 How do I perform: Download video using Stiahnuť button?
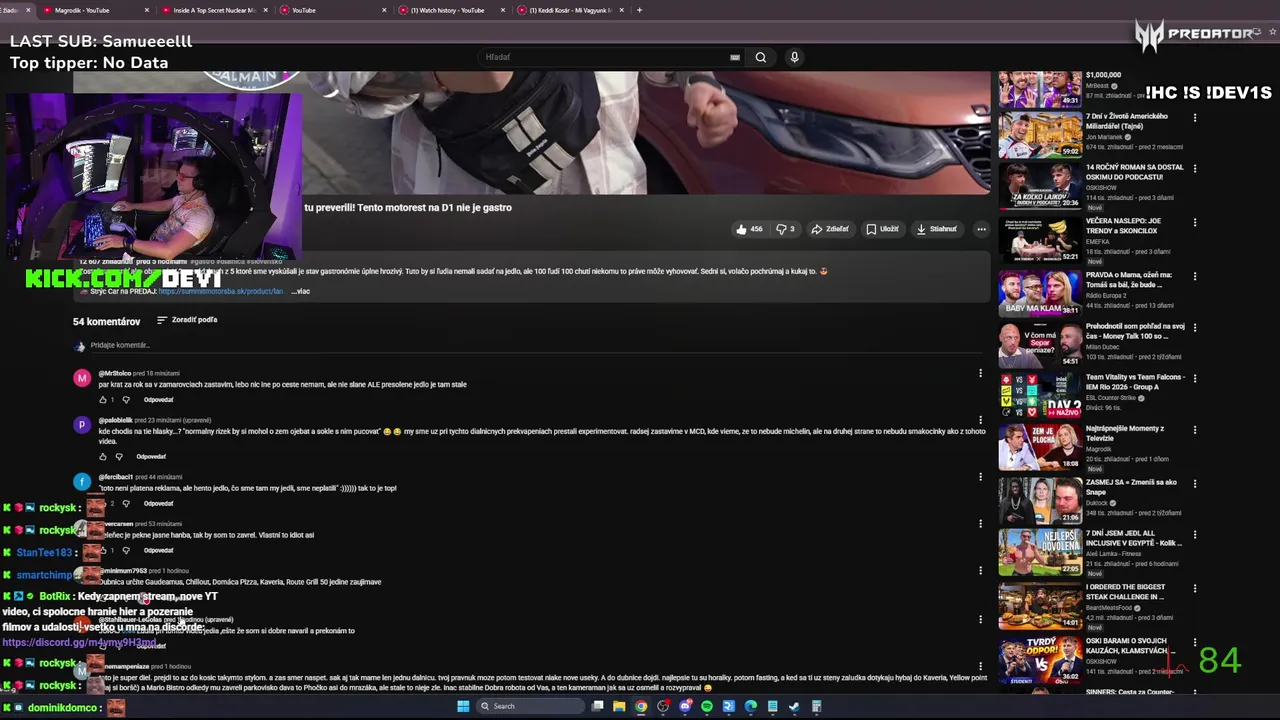(937, 229)
